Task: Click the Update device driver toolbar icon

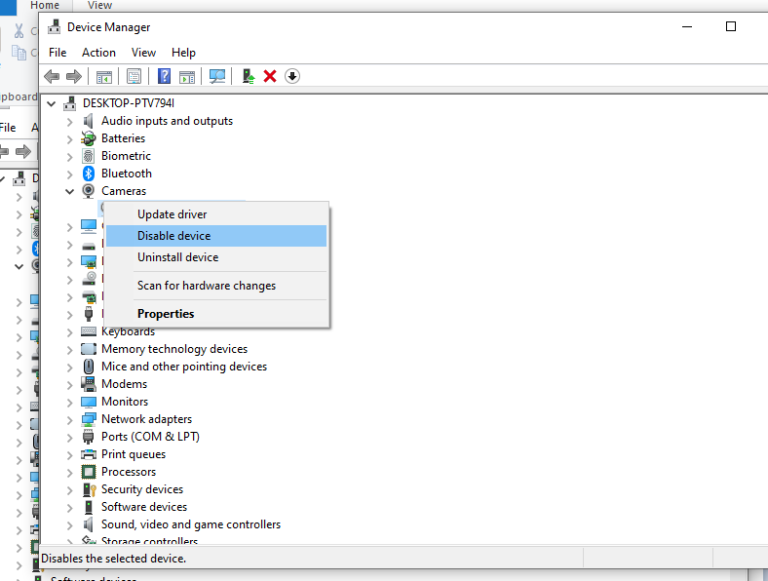Action: 248,76
